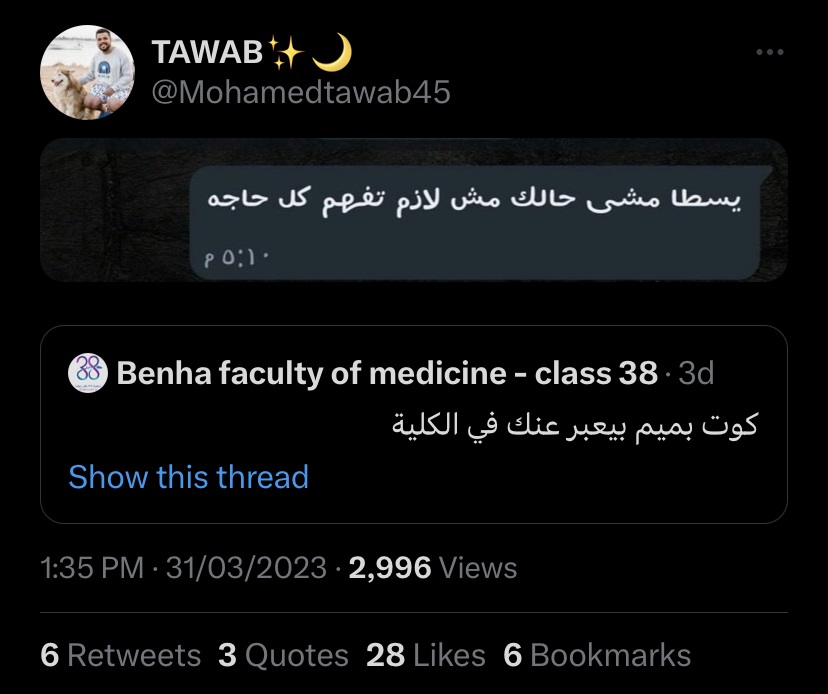This screenshot has height=694, width=828.
Task: View the 3 Quotes list
Action: (x=283, y=655)
